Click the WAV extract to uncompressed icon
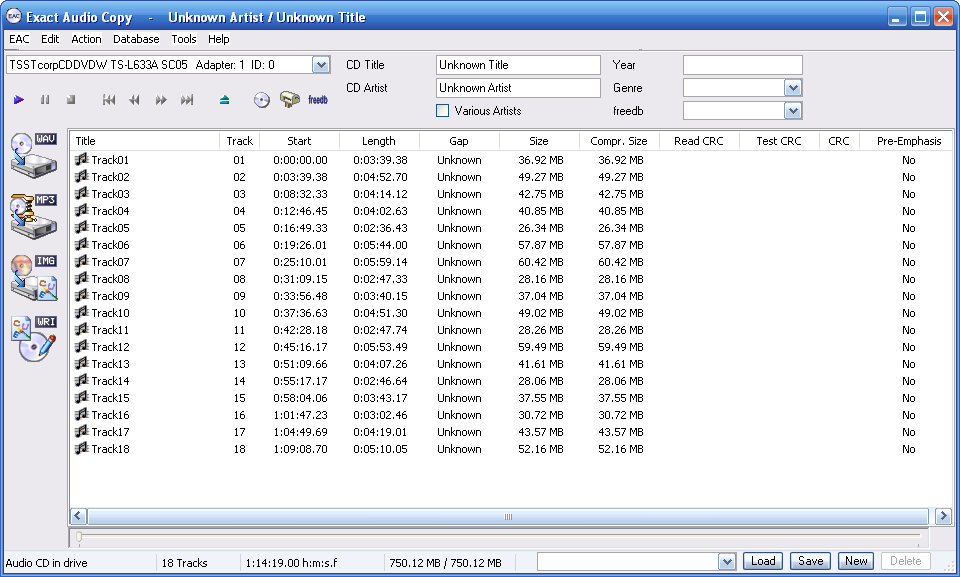 (x=33, y=152)
